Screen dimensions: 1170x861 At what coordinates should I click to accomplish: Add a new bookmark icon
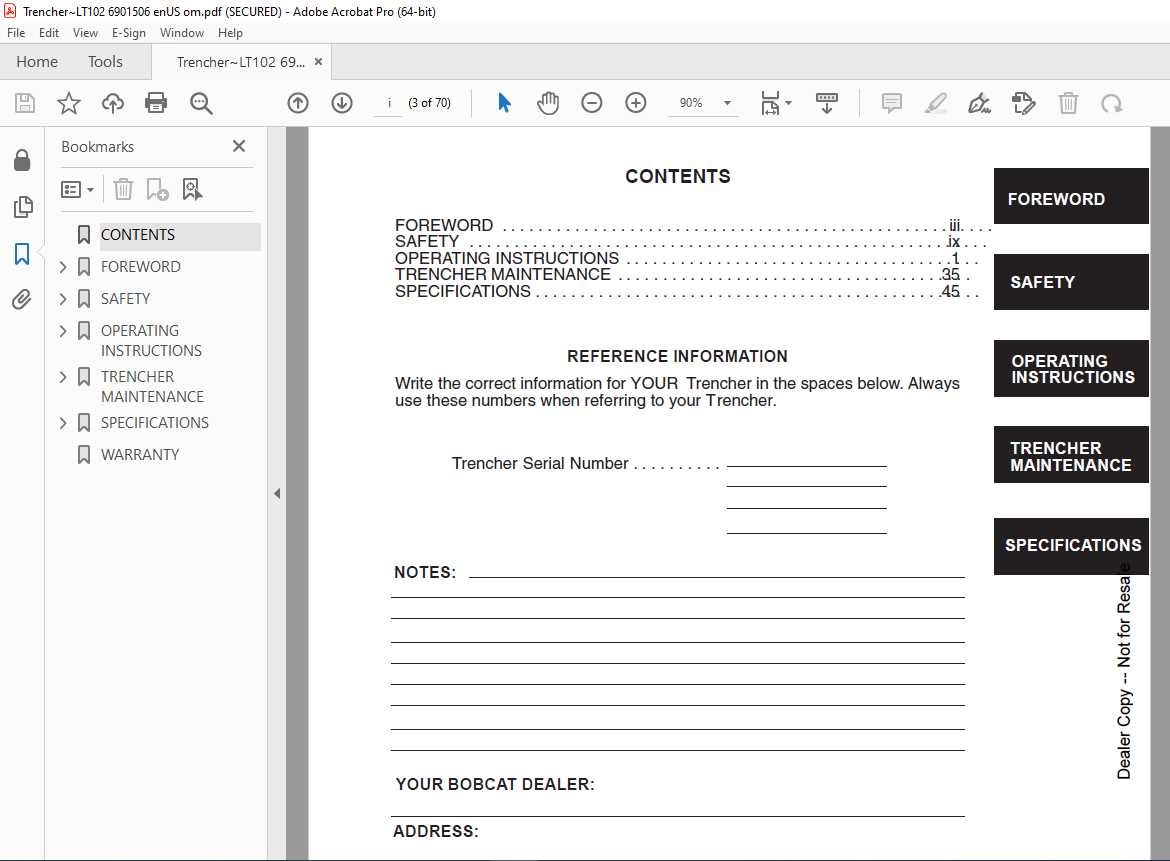coord(157,190)
